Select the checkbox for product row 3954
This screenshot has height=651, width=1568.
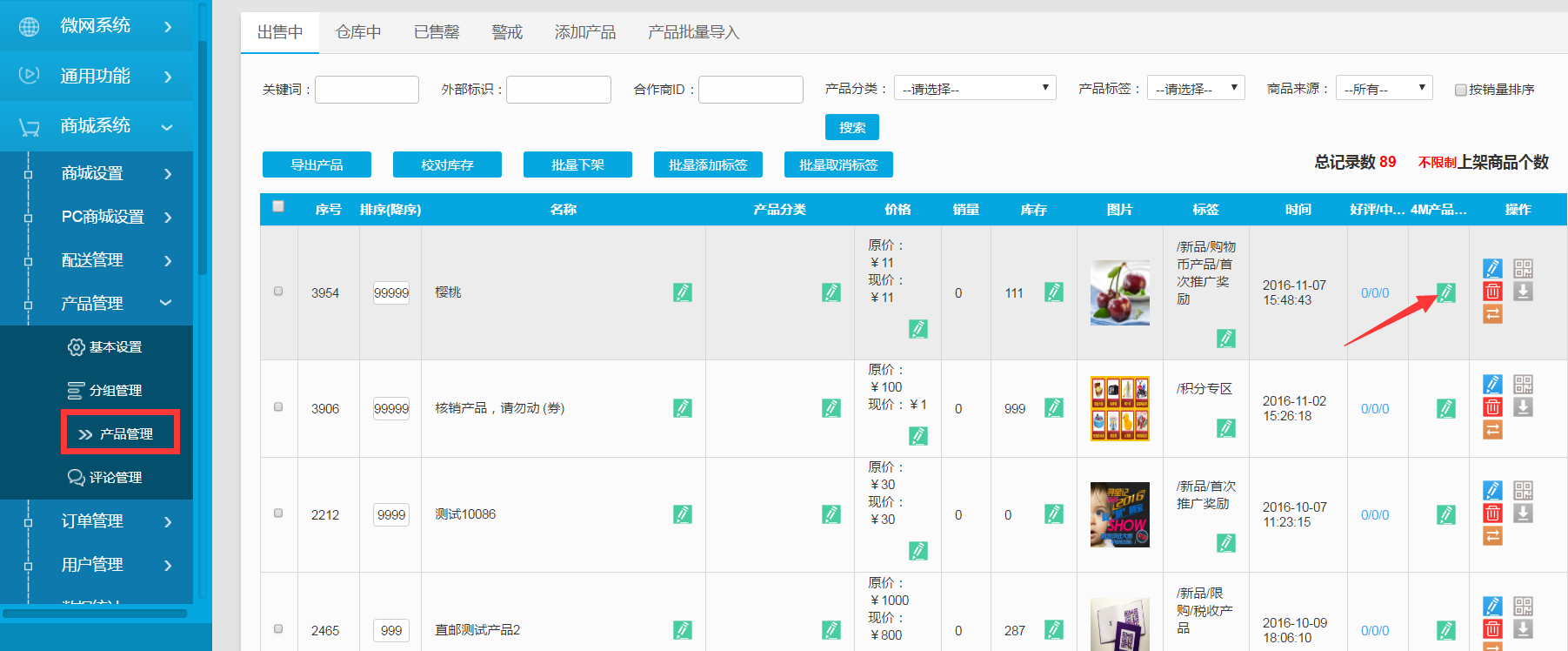[278, 292]
